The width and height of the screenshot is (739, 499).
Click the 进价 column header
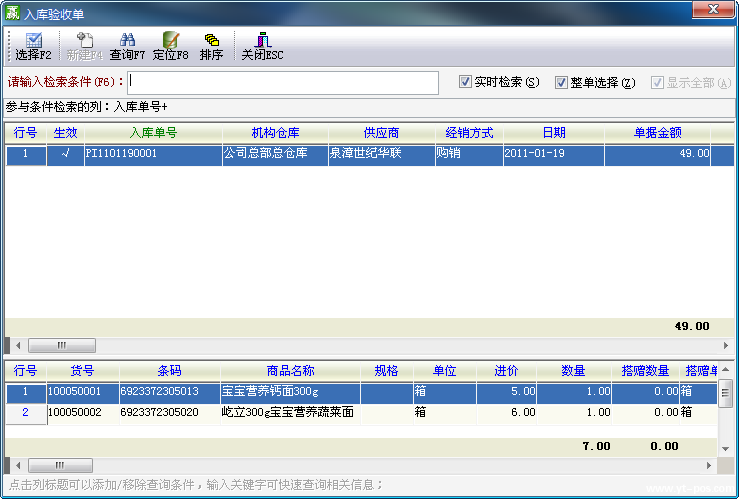coord(506,371)
